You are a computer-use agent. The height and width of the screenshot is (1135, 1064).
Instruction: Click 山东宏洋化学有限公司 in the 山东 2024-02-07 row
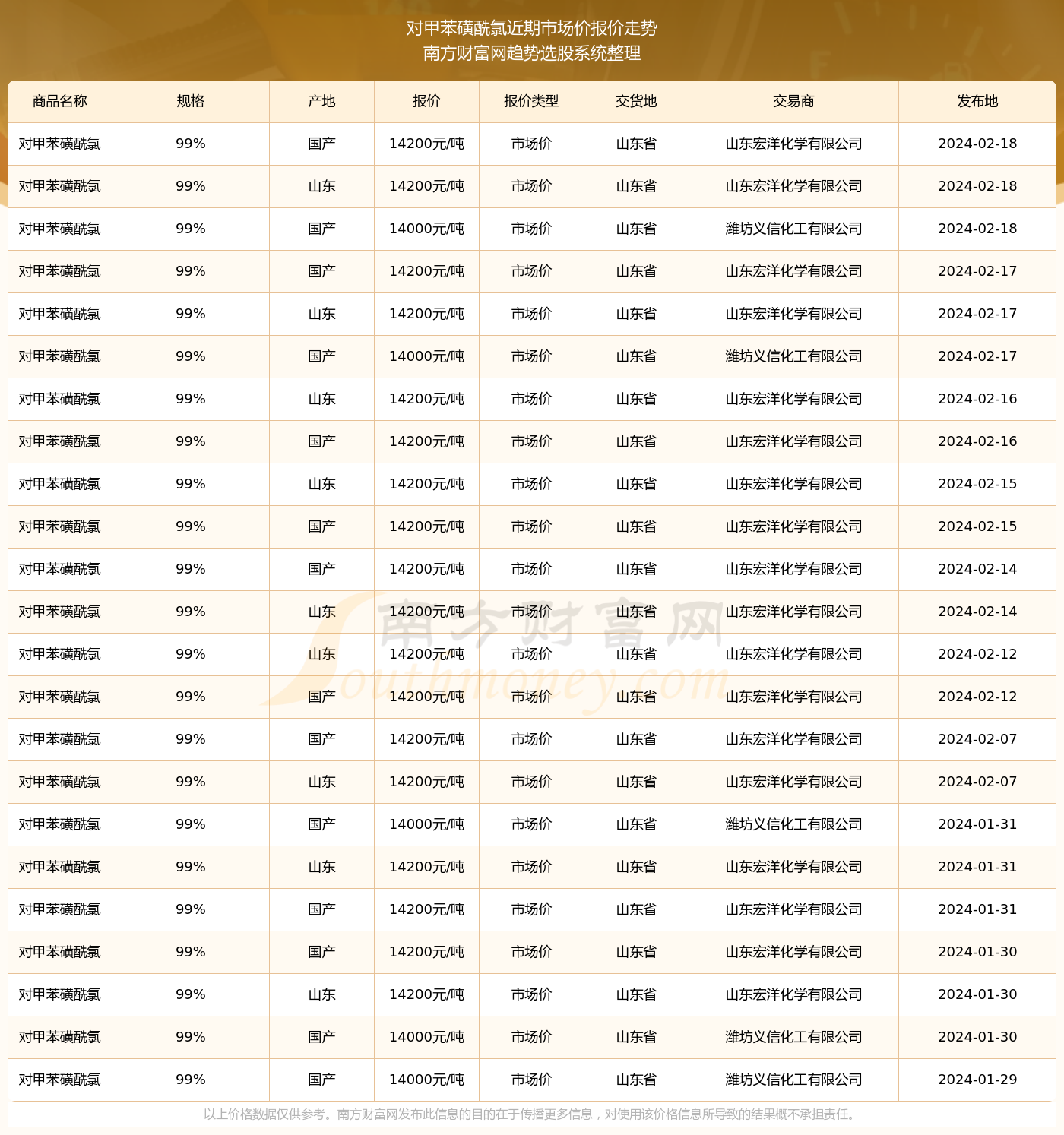(x=793, y=782)
